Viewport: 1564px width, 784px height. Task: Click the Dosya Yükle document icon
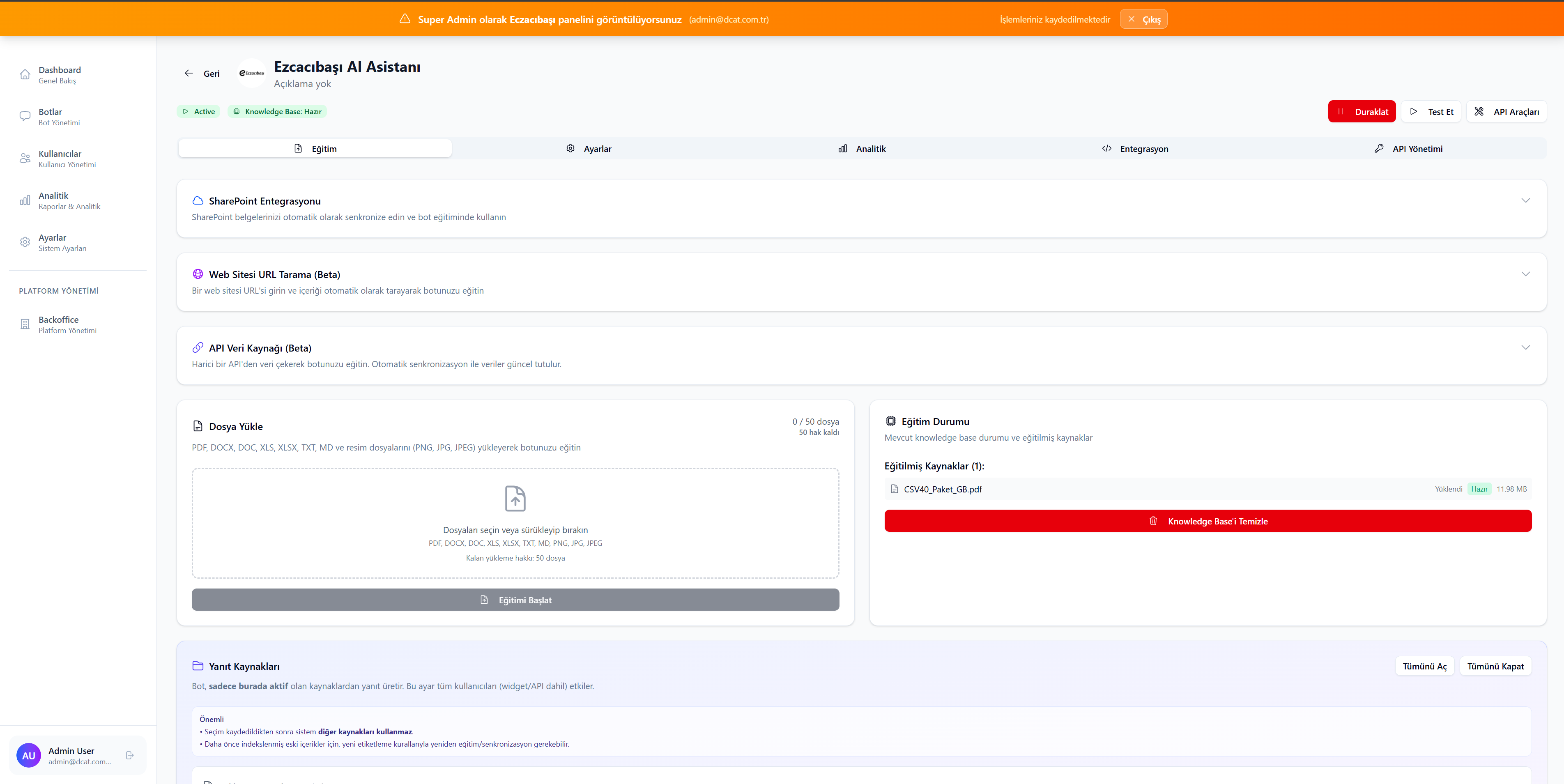click(x=198, y=426)
